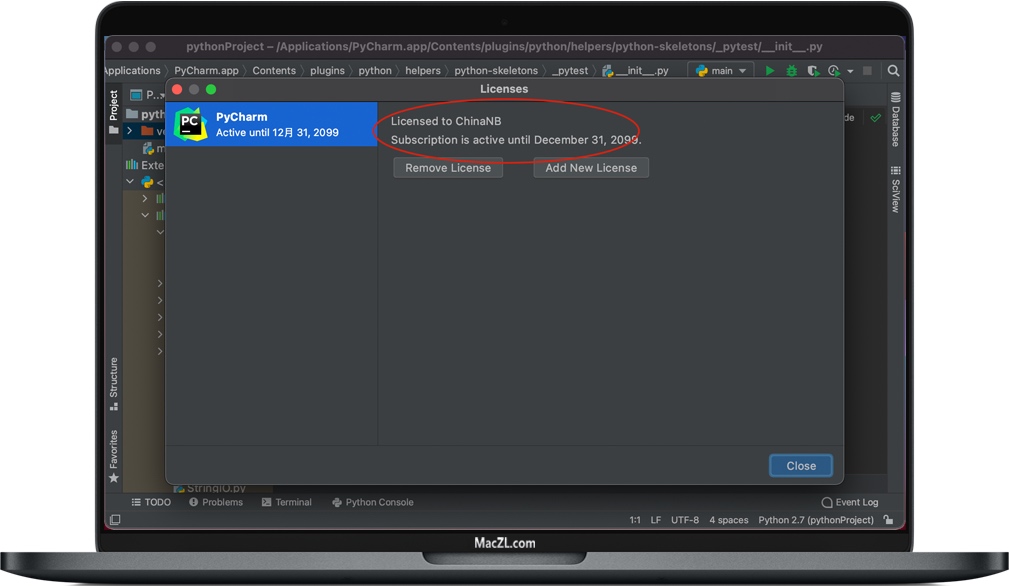Click the Remove License button

click(x=448, y=168)
